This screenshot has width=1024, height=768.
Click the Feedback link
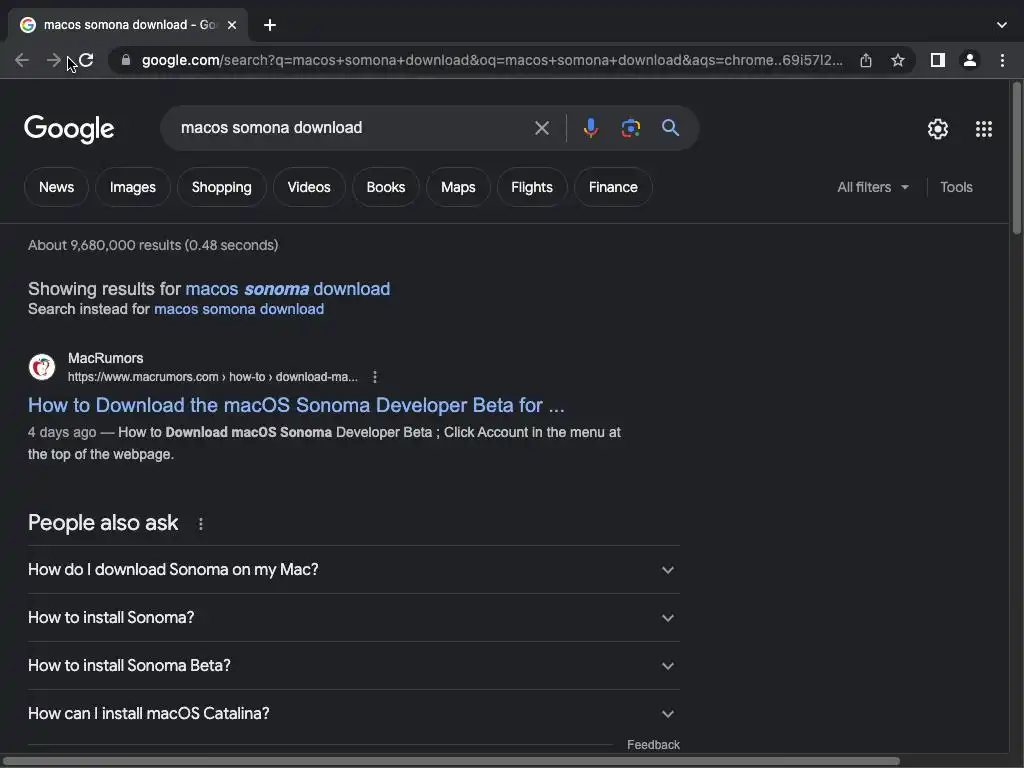pyautogui.click(x=653, y=745)
